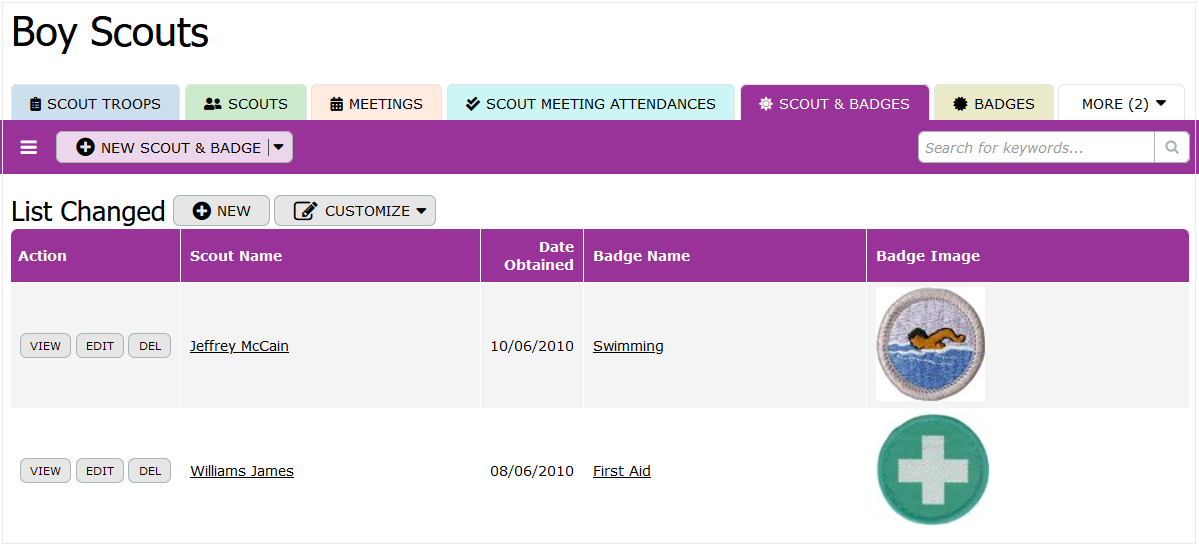Click the Swimming badge image thumbnail

pyautogui.click(x=930, y=344)
